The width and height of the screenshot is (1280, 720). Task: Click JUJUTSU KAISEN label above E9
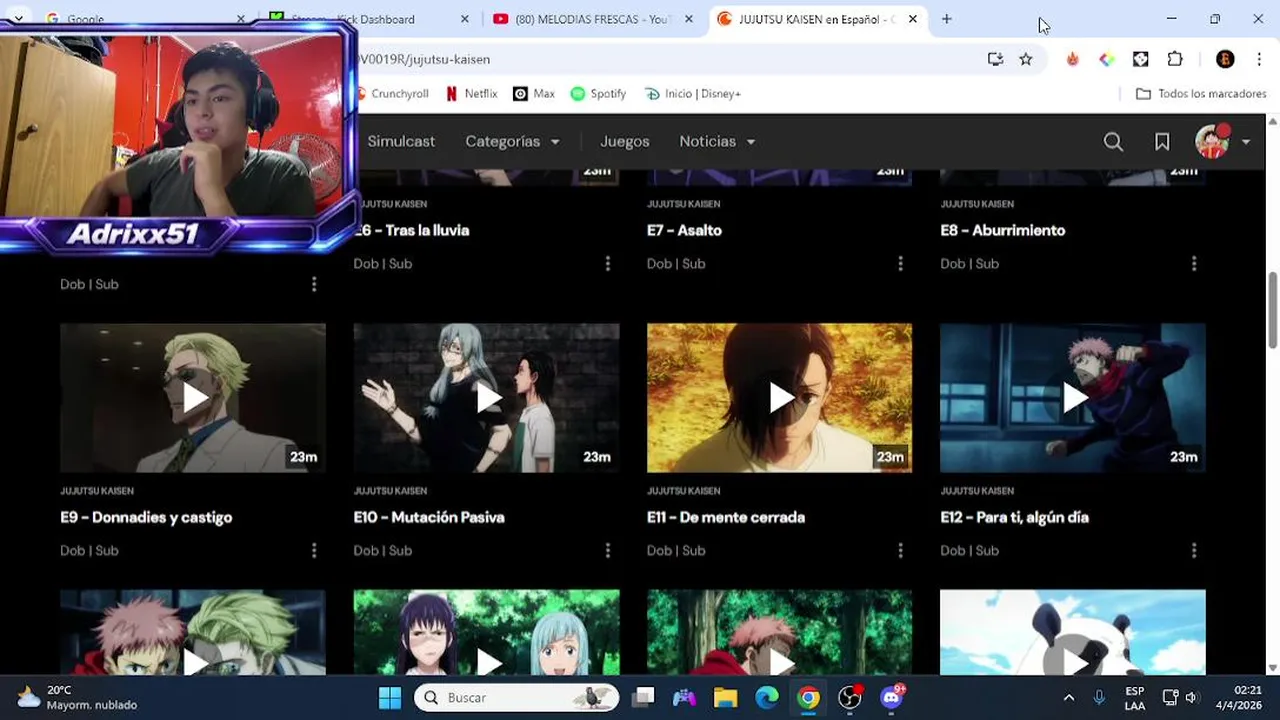click(97, 491)
